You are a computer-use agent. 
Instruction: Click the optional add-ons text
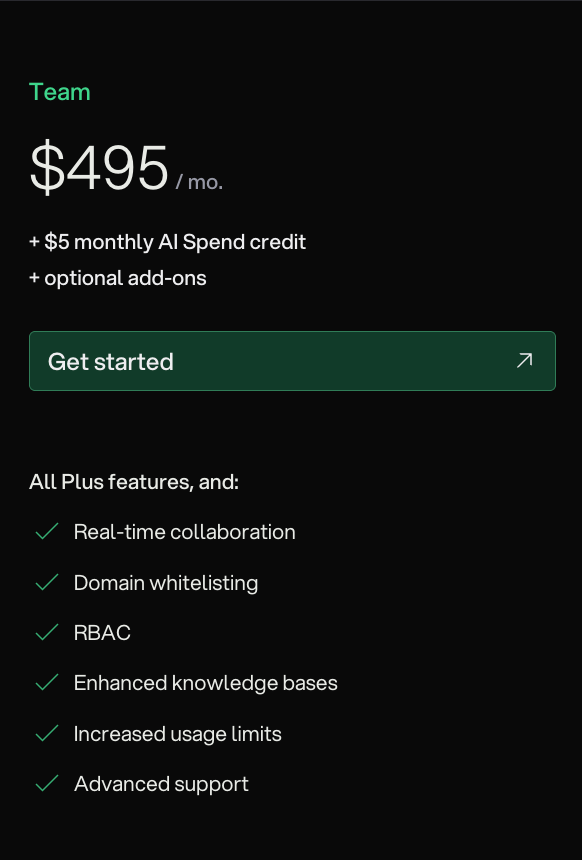[x=118, y=278]
